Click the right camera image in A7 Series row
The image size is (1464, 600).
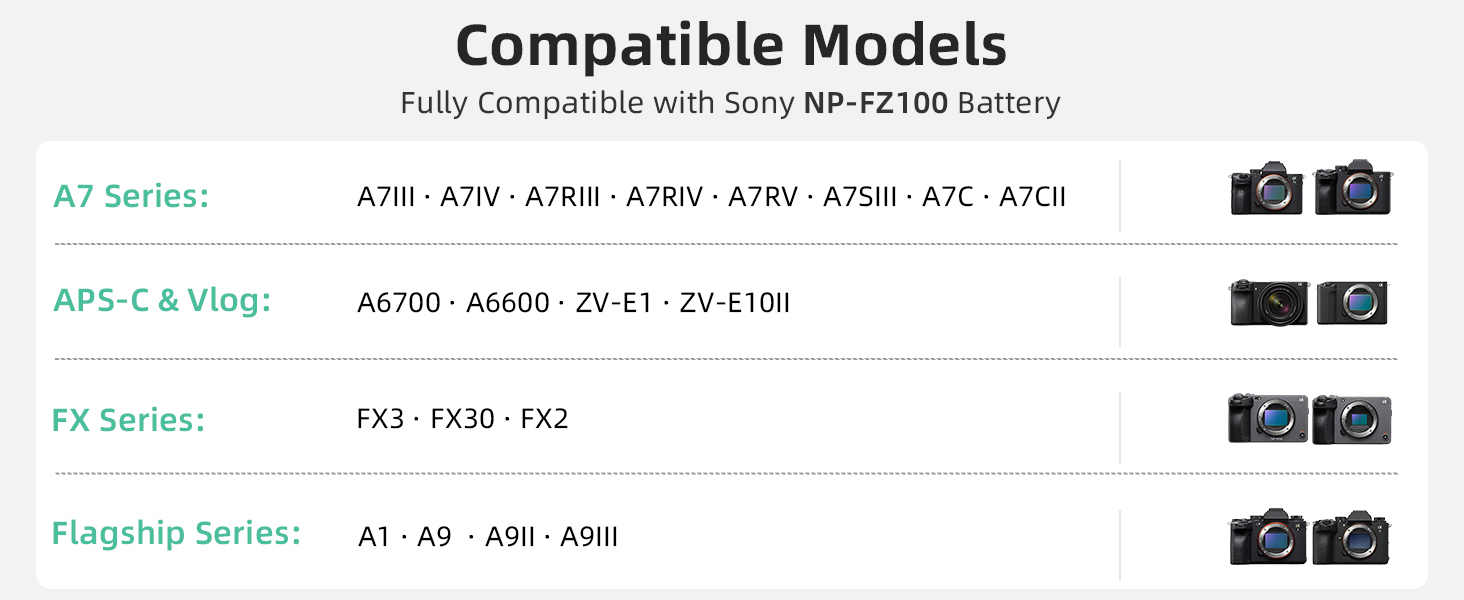pyautogui.click(x=1353, y=188)
